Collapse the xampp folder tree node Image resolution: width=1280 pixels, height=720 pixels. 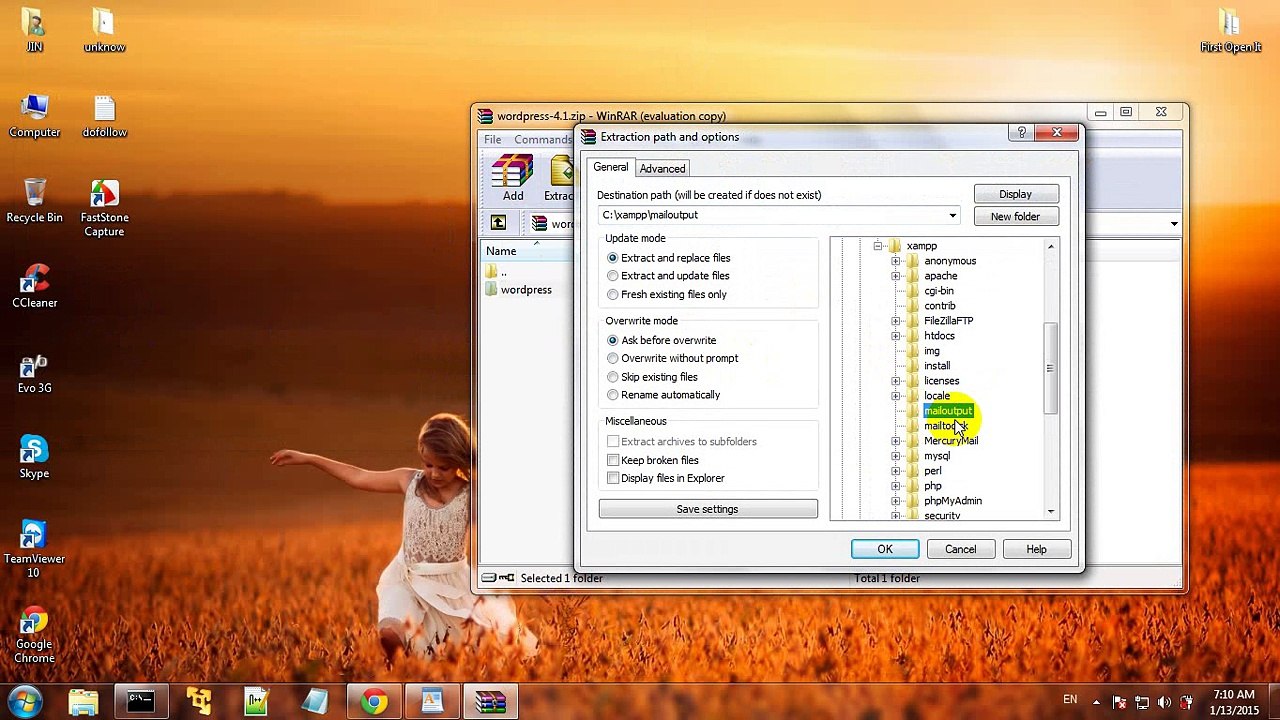click(x=877, y=246)
